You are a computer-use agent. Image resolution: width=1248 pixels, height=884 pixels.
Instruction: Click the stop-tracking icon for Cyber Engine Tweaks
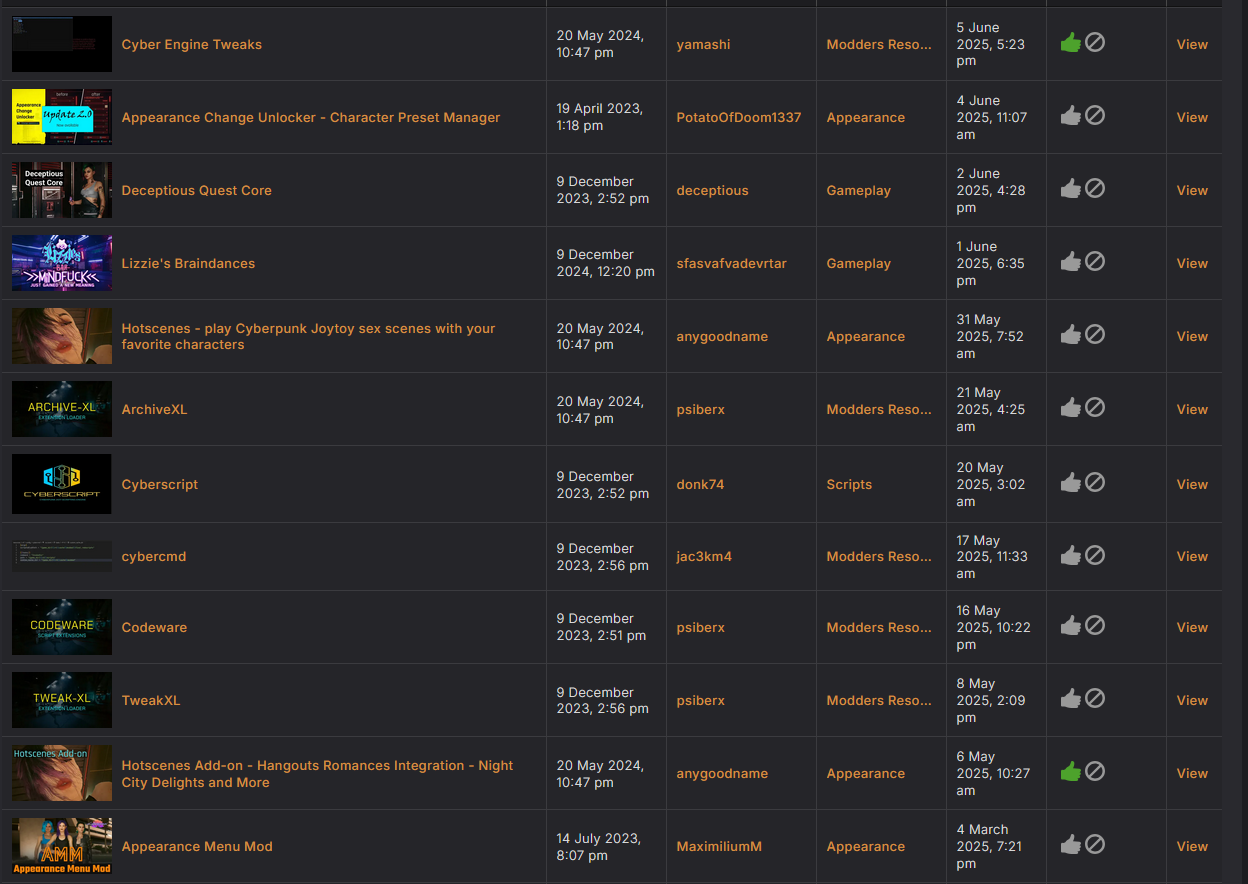(x=1095, y=43)
